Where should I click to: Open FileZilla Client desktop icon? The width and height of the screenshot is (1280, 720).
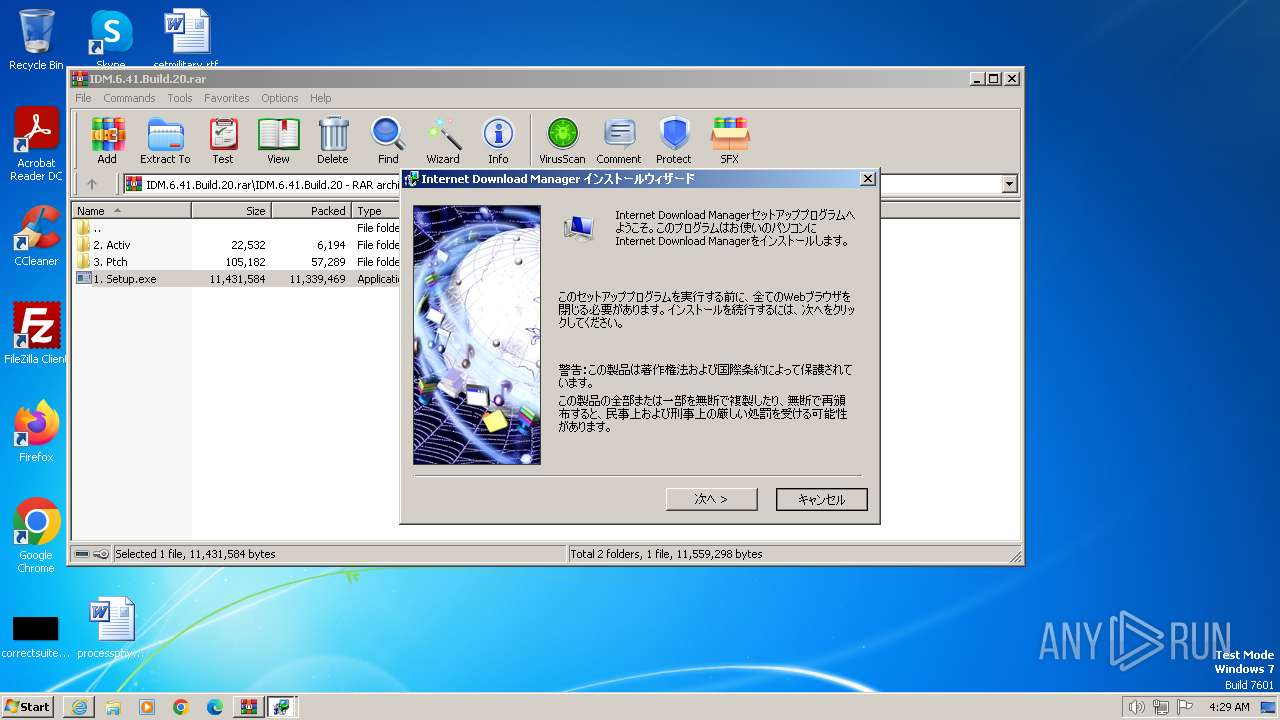click(36, 334)
